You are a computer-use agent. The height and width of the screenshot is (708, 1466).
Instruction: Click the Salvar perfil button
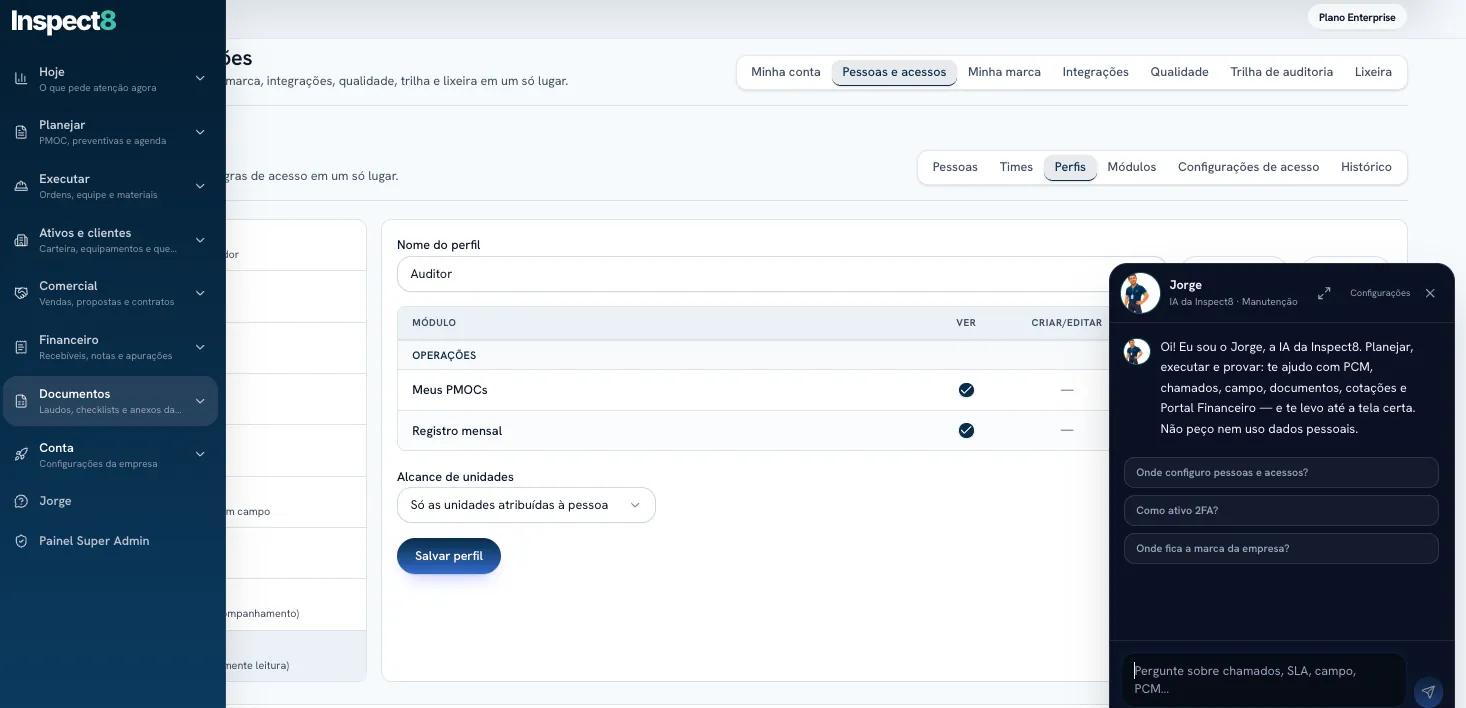[x=449, y=556]
